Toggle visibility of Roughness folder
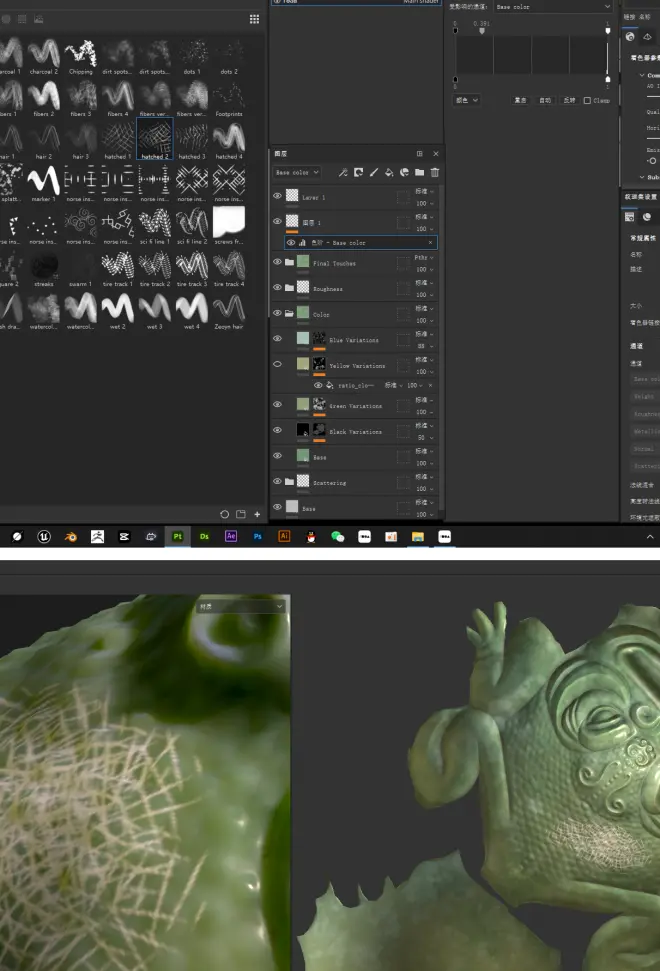This screenshot has width=660, height=971. click(x=277, y=287)
